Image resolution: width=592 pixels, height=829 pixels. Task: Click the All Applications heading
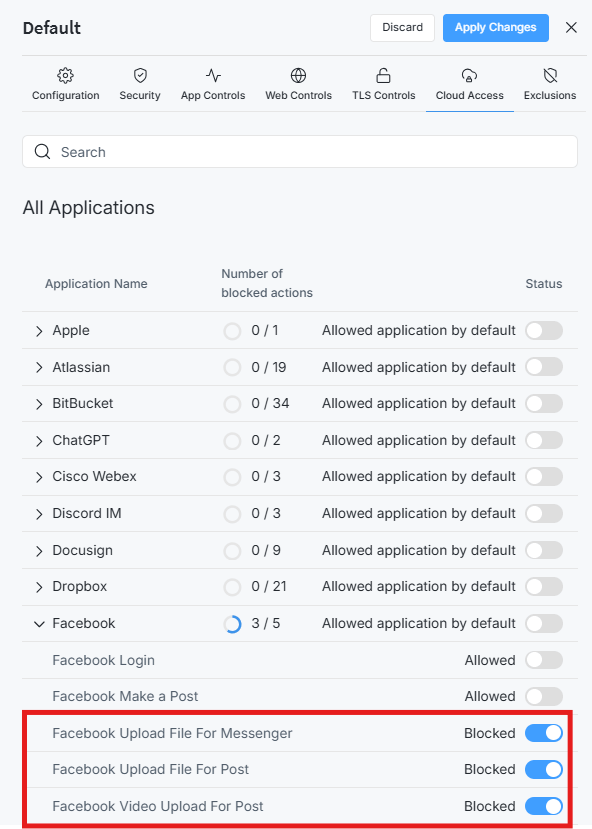point(89,208)
